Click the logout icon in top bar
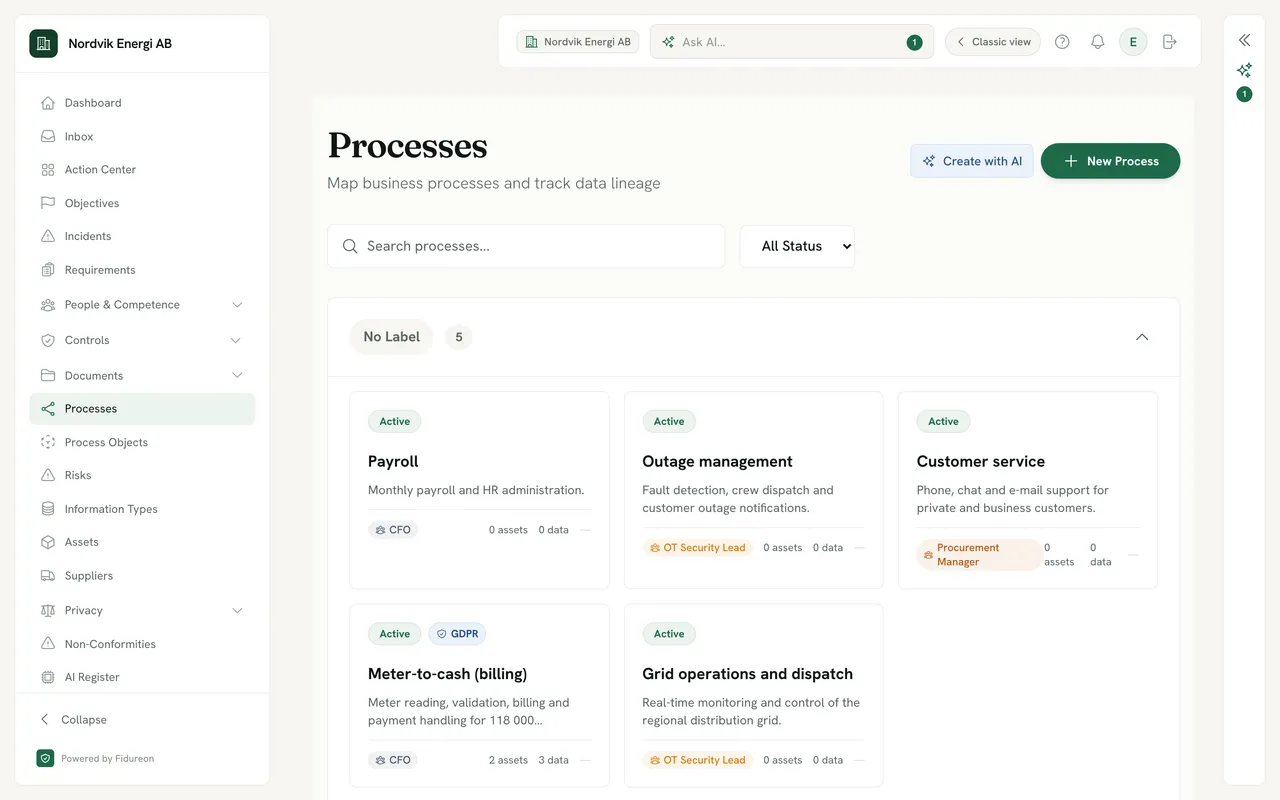The height and width of the screenshot is (800, 1280). pyautogui.click(x=1169, y=42)
